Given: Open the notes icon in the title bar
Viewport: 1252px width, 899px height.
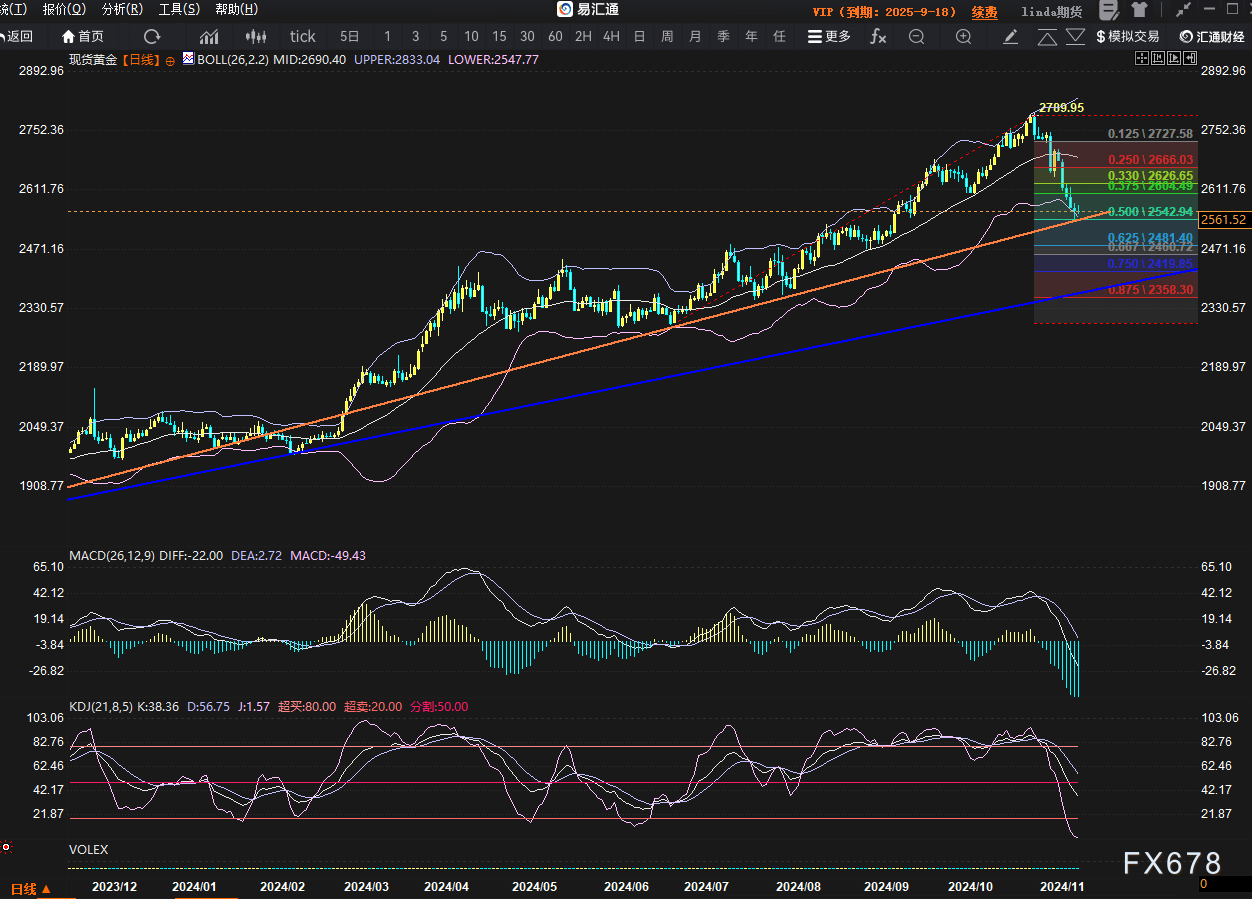Looking at the screenshot, I should pos(1108,11).
